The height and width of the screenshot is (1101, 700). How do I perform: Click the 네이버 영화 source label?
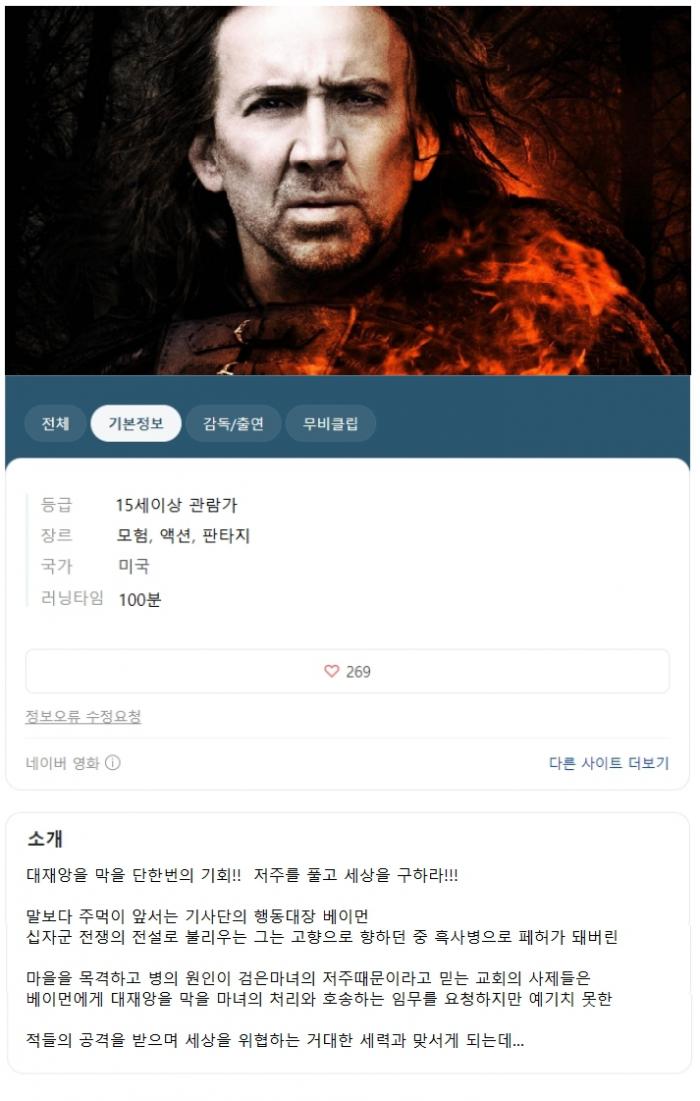[63, 763]
